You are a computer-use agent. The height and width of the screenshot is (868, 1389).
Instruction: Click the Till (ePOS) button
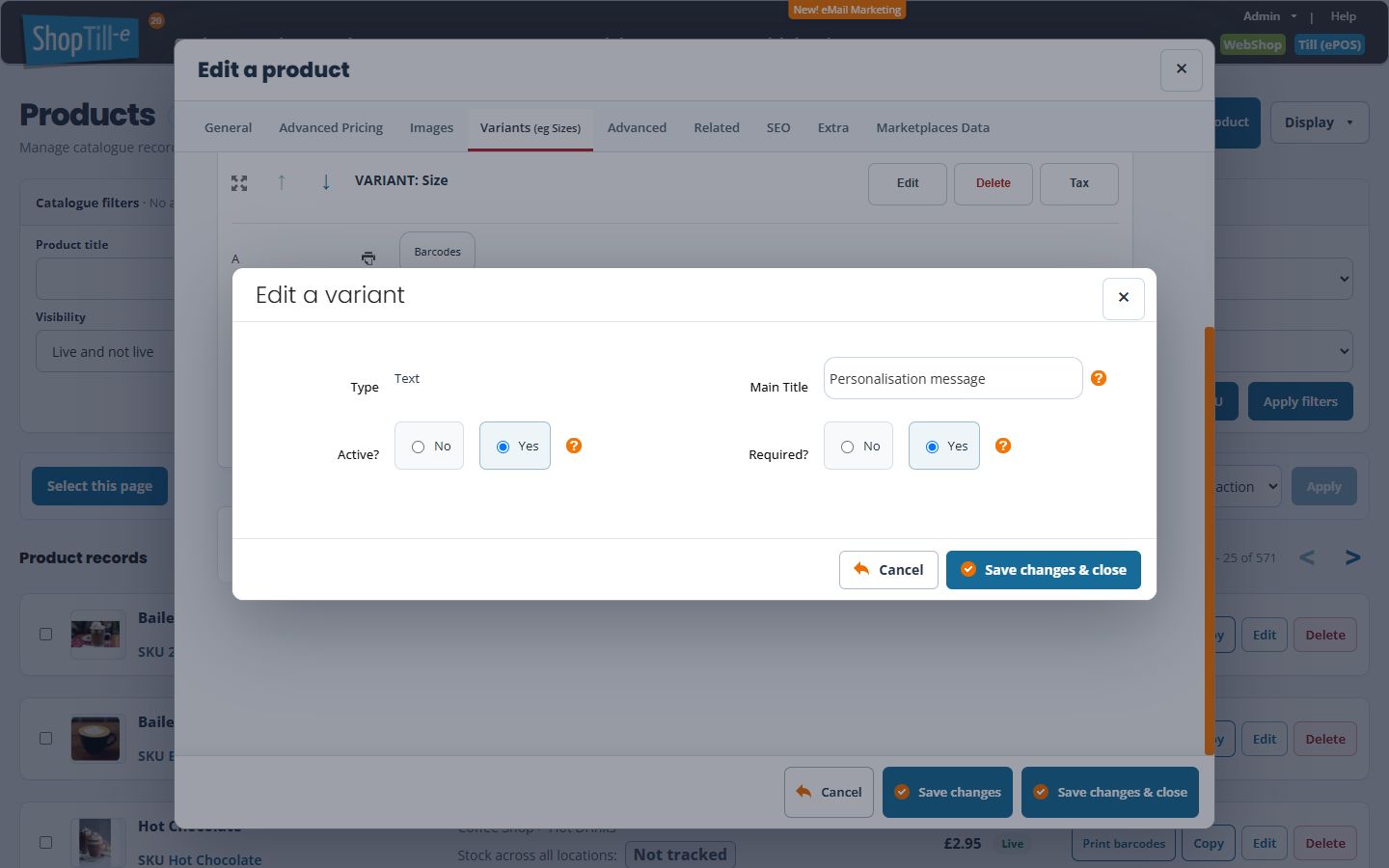coord(1329,44)
